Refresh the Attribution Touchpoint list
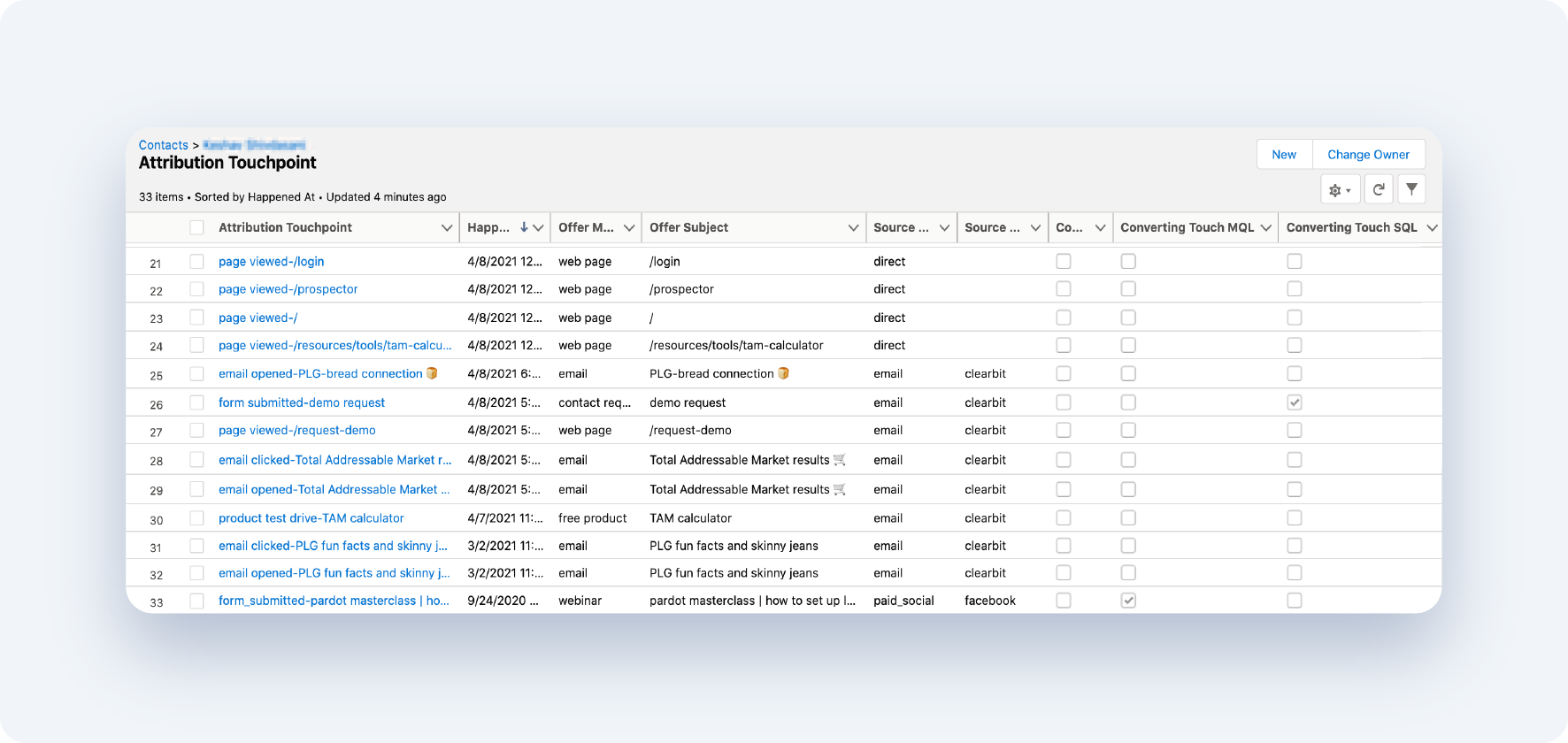1568x743 pixels. click(1379, 189)
